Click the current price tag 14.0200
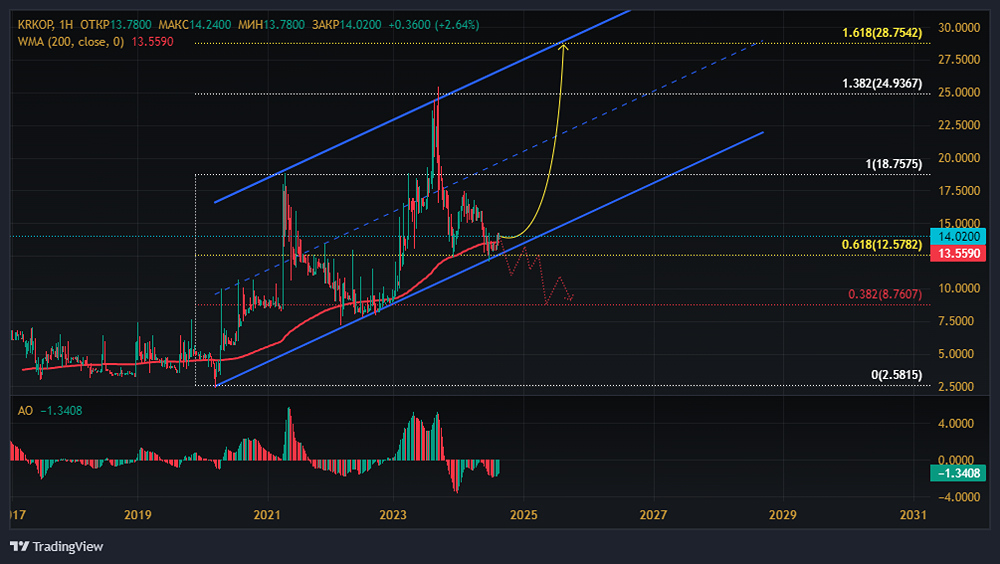 959,237
